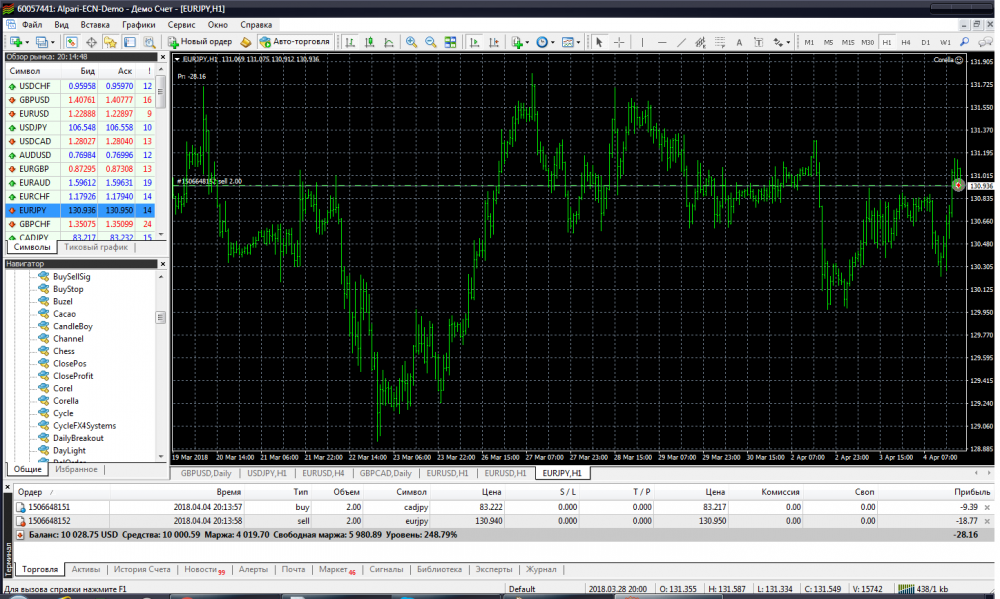Toggle the Market Watch window icon
Screen dimensions: 1000x599
71,42
